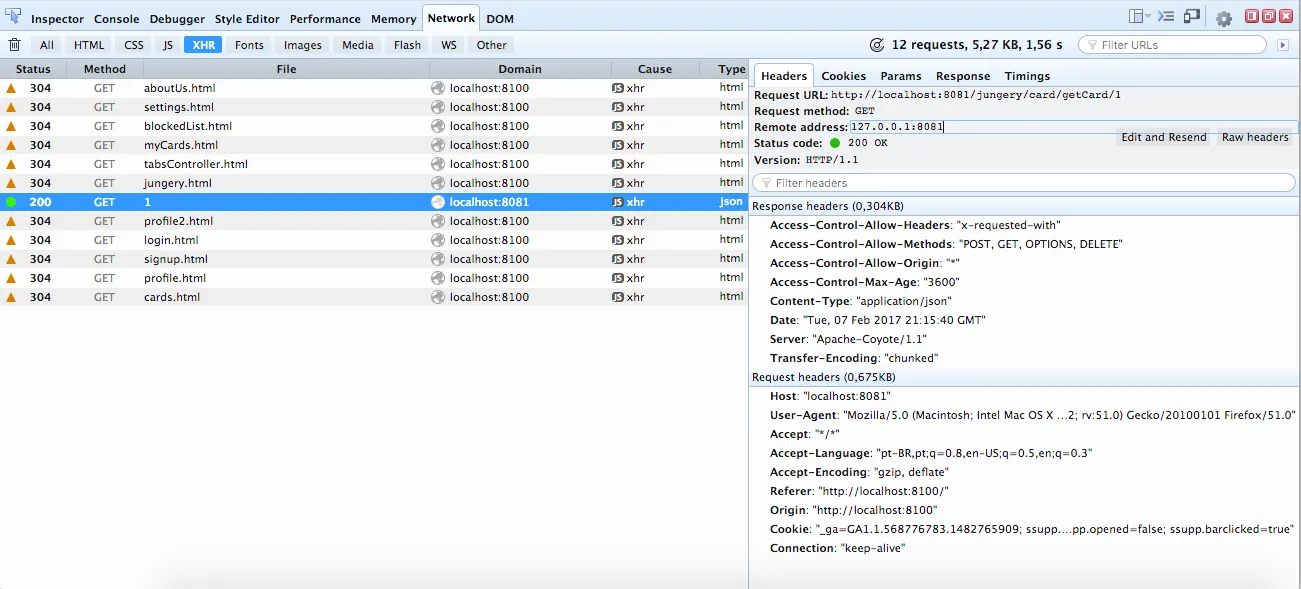Toggle the WS request filter
This screenshot has height=589, width=1301.
coord(449,45)
